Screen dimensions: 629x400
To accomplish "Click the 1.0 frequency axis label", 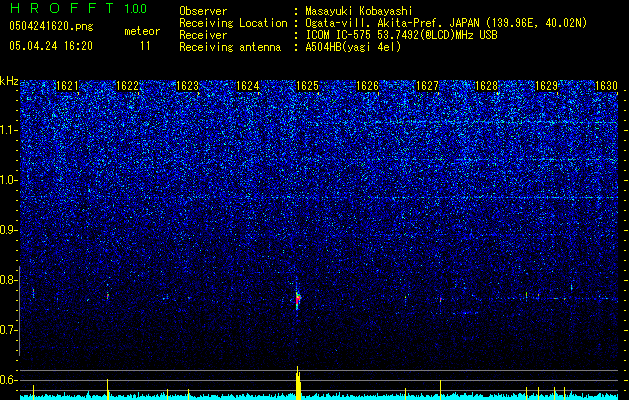I will coord(9,180).
